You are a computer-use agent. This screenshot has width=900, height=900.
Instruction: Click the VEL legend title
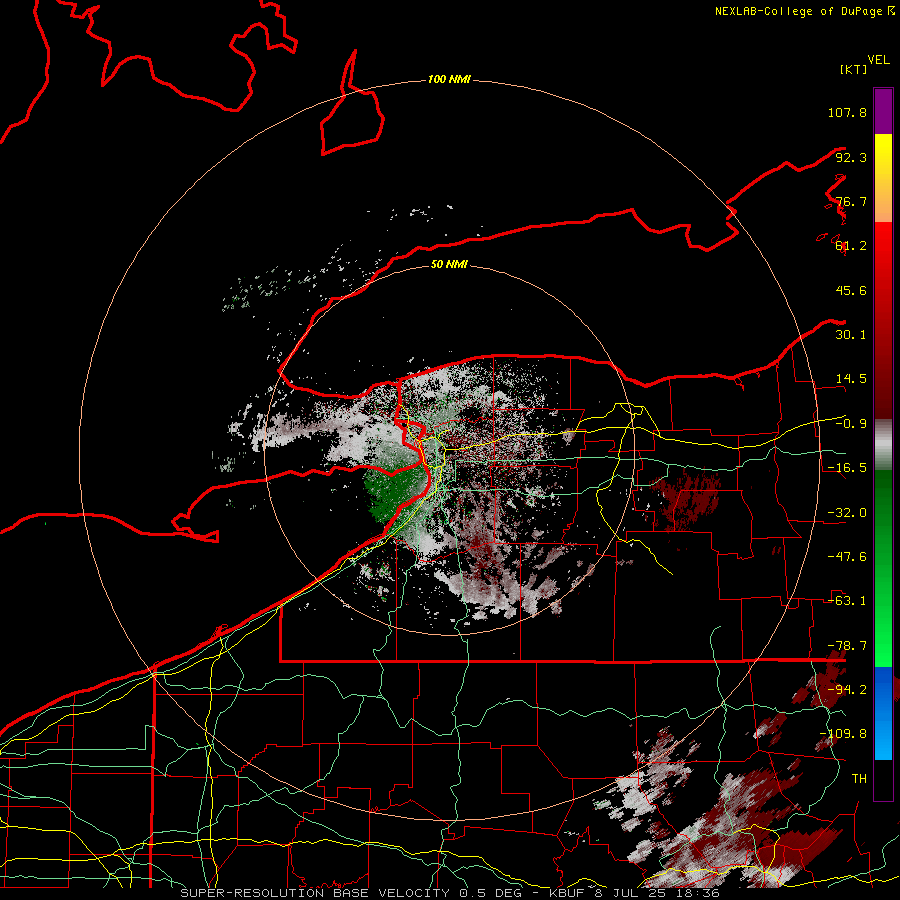coord(878,60)
